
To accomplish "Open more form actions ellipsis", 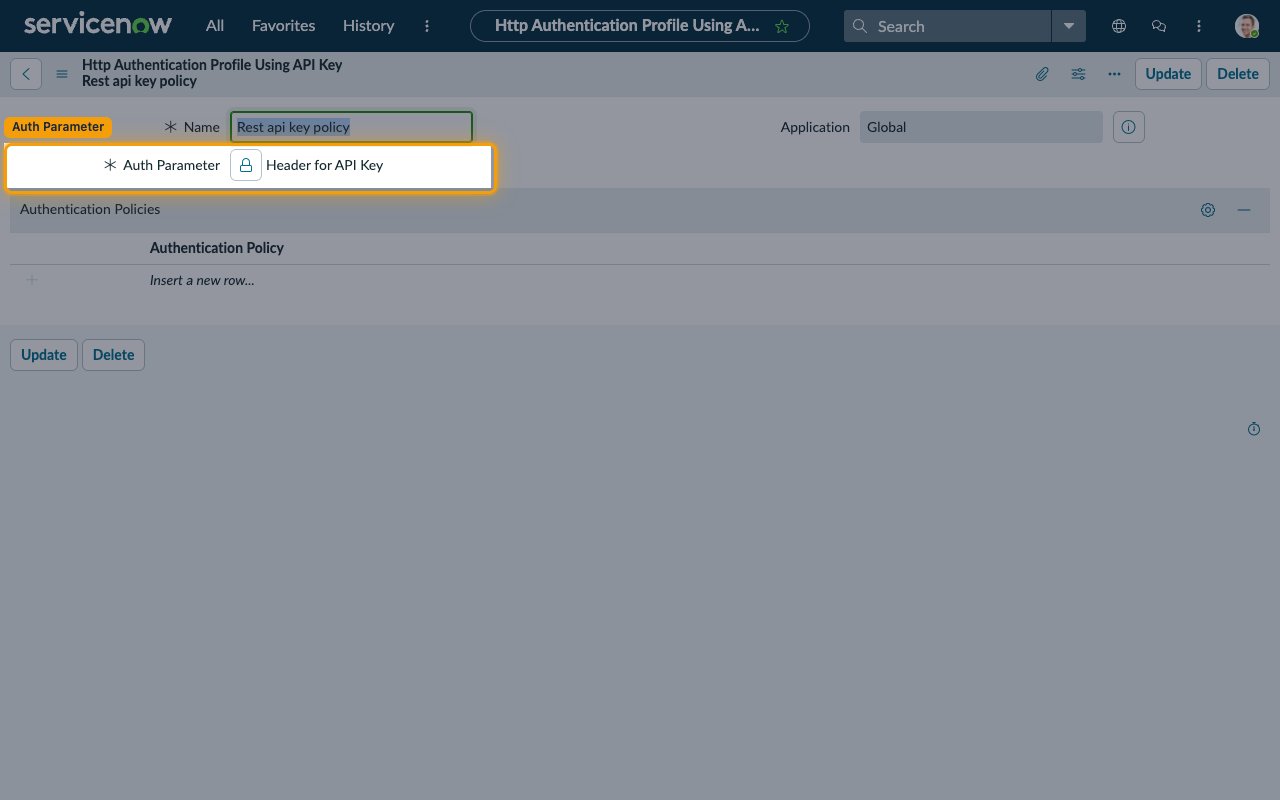I will pyautogui.click(x=1114, y=74).
